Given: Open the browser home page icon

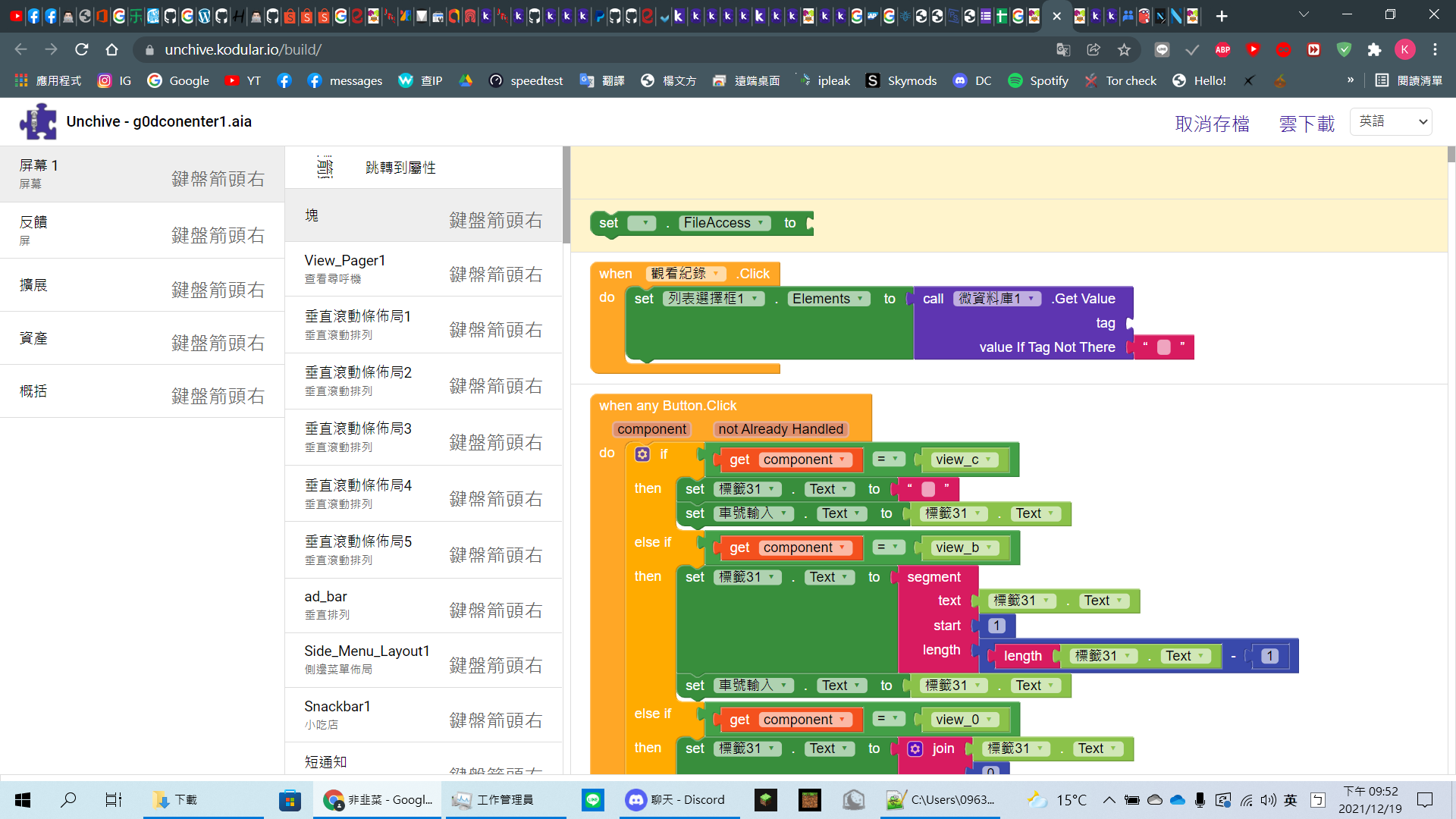Looking at the screenshot, I should tap(111, 49).
